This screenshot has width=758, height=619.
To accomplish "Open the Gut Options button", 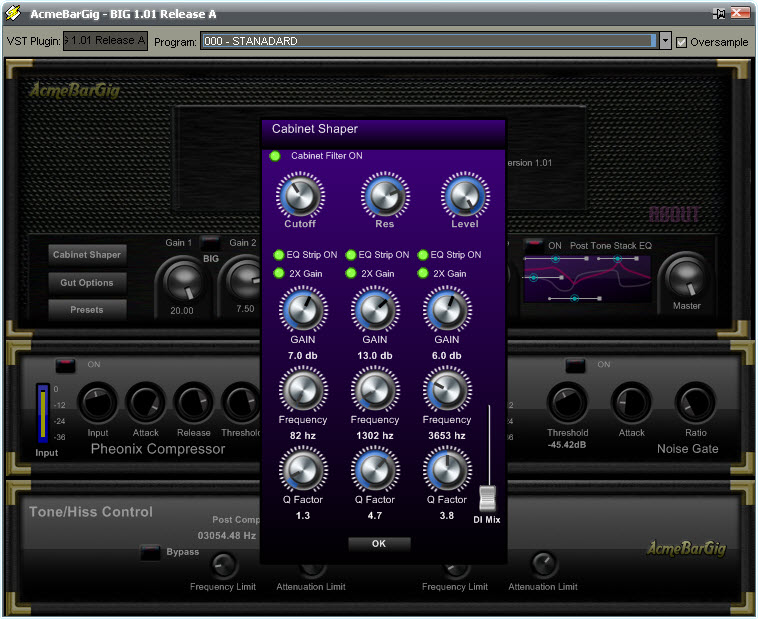I will (x=87, y=282).
